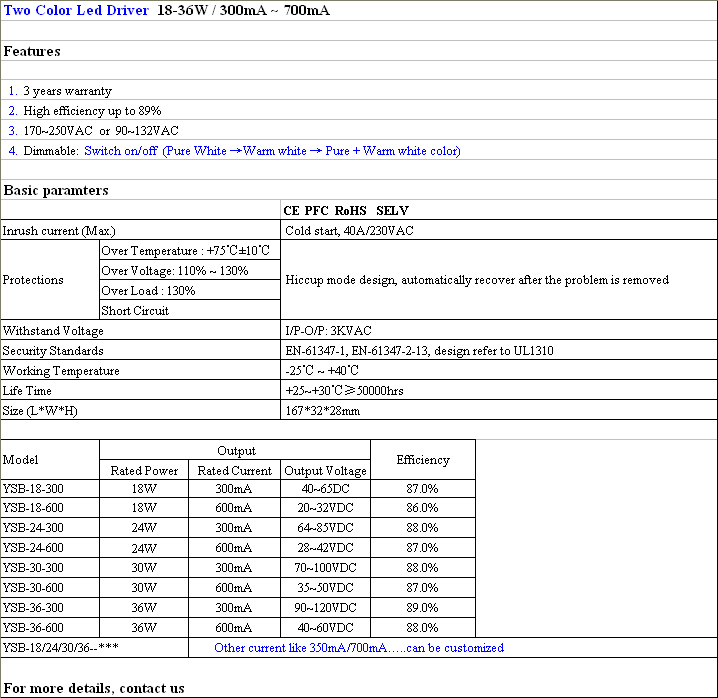Select the YSB-36-600 model cell
718x698 pixels.
35,628
